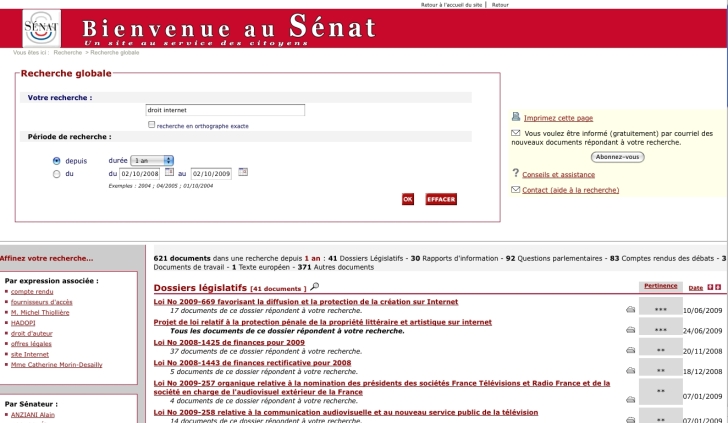Image resolution: width=728 pixels, height=423 pixels.
Task: Click the red OK button
Action: point(408,199)
